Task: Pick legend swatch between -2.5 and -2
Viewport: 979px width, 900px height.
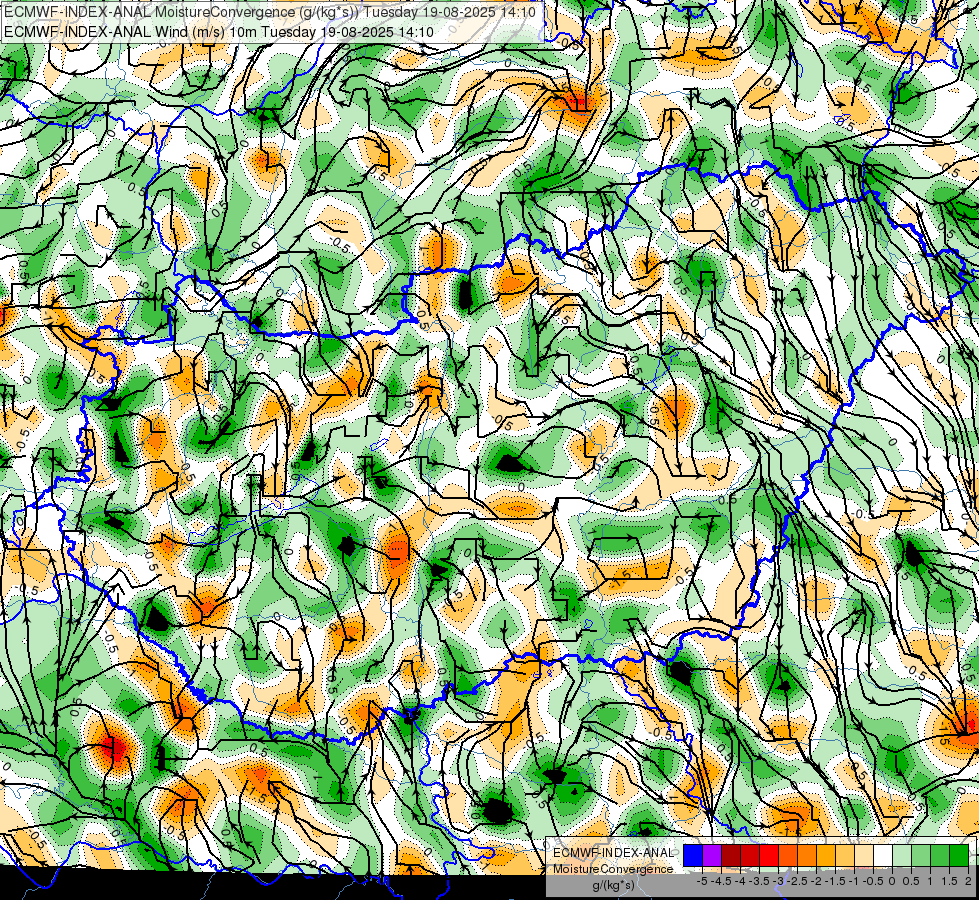Action: tap(807, 855)
